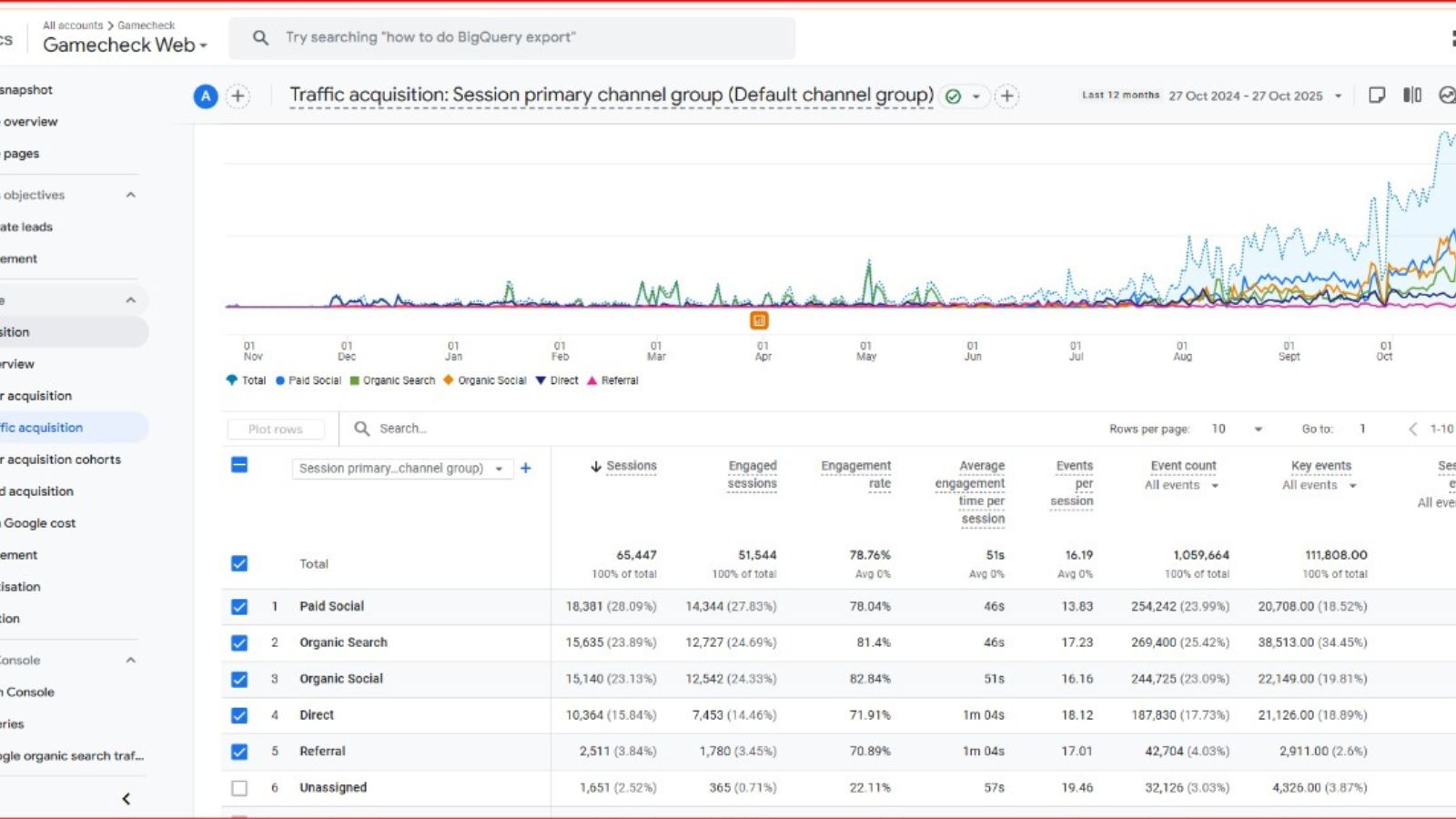The height and width of the screenshot is (819, 1456).
Task: Open the pages report in sidebar
Action: click(x=20, y=154)
